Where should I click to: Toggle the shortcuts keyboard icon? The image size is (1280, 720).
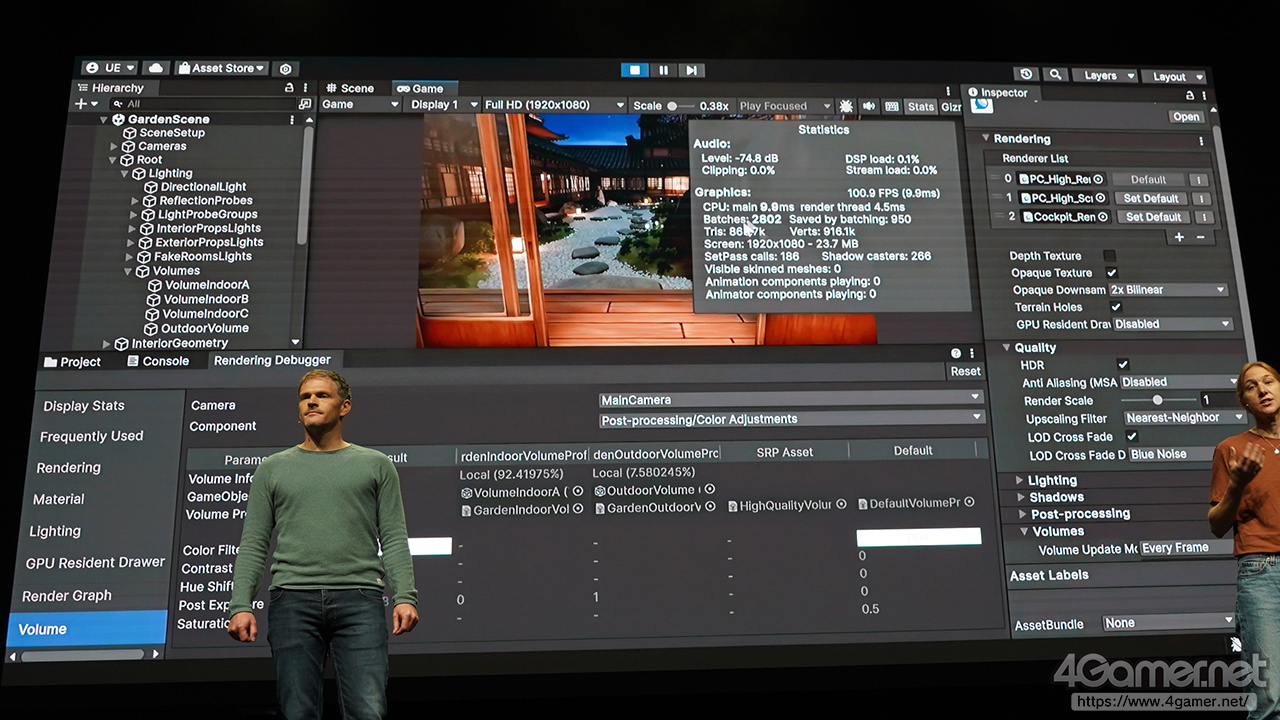[x=892, y=106]
